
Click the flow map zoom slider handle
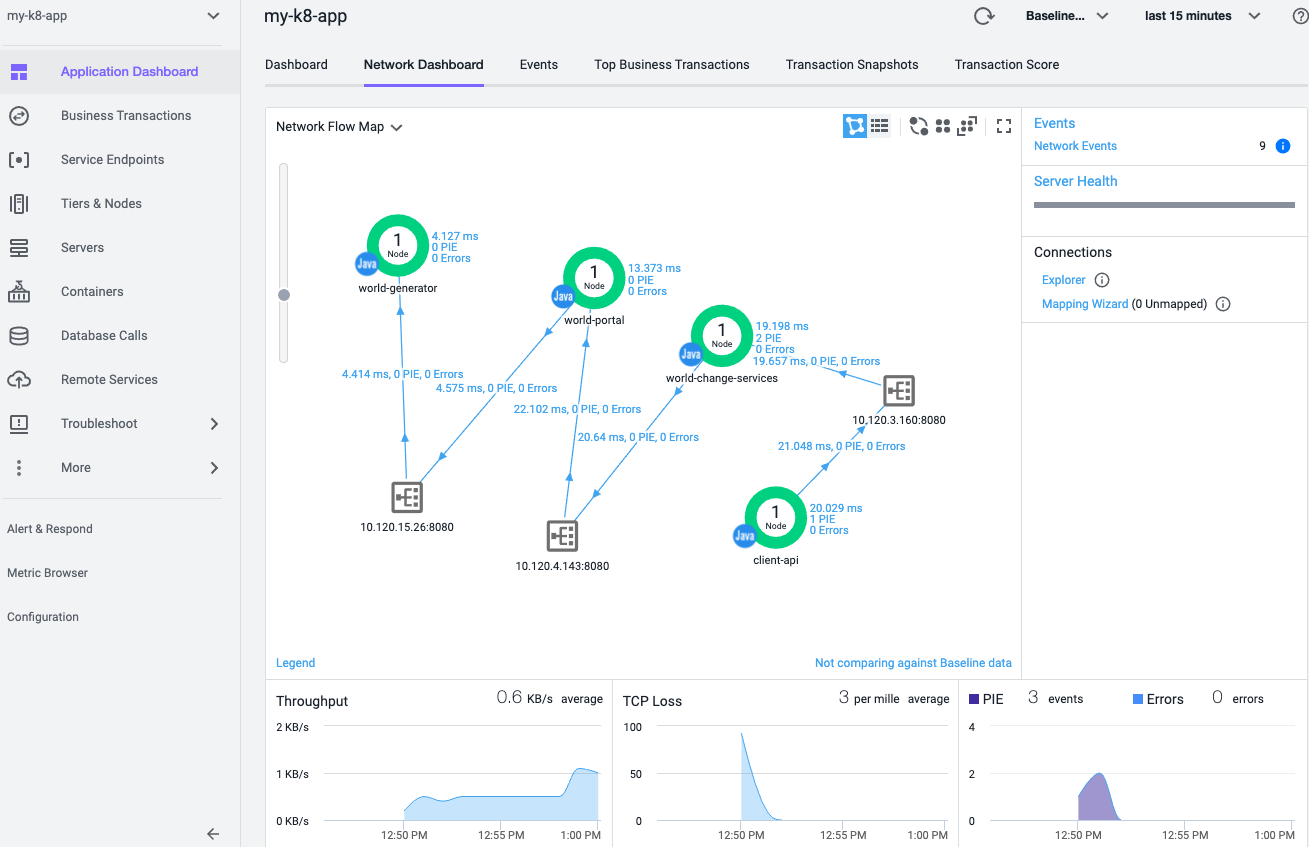pyautogui.click(x=284, y=295)
